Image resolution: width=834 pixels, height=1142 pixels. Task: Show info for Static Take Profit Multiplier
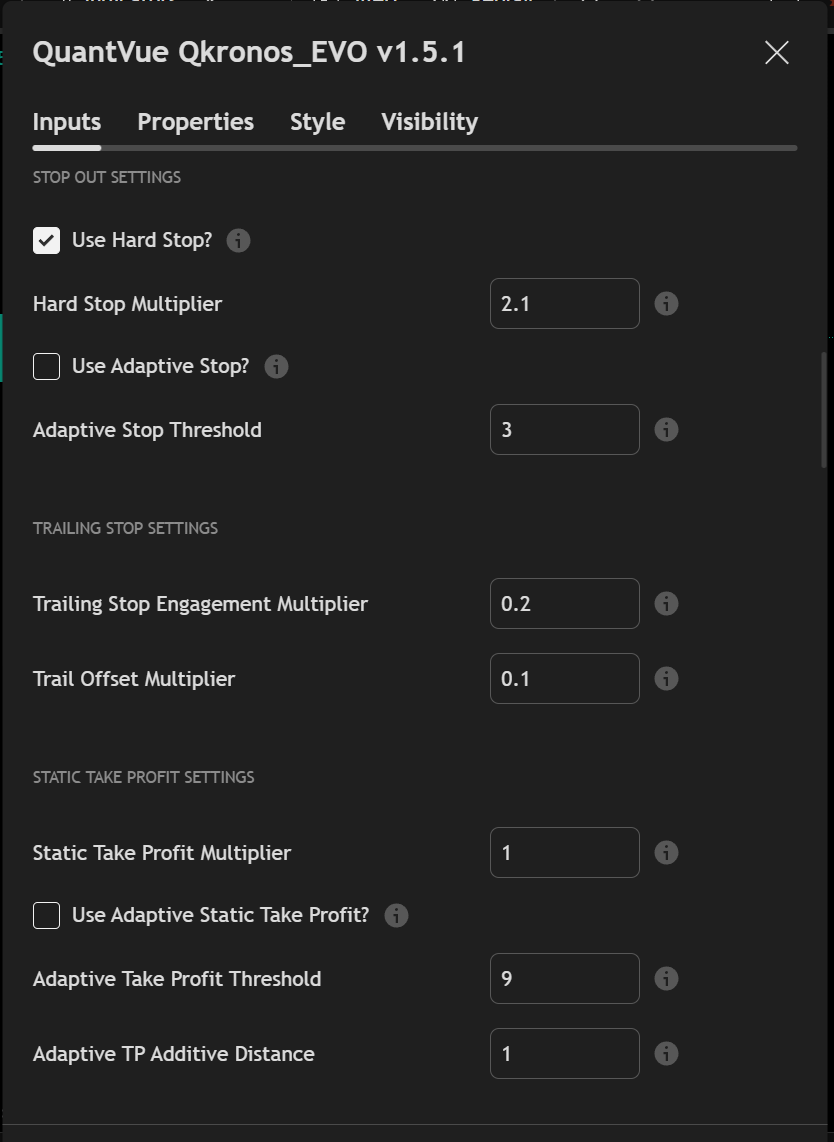(x=666, y=853)
